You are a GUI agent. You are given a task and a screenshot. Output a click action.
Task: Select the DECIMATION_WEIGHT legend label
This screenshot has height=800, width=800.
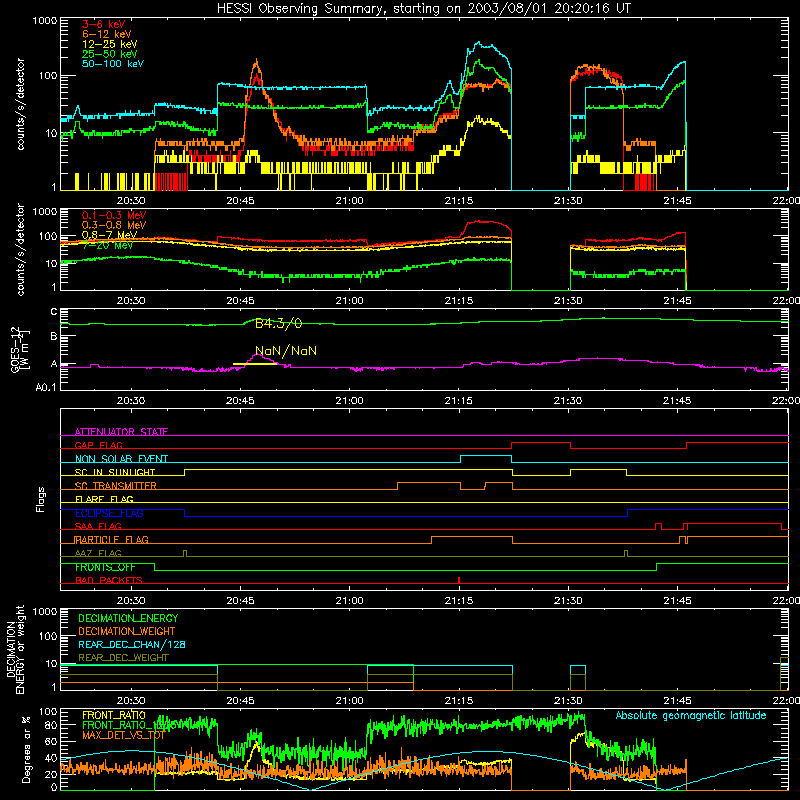tap(127, 631)
